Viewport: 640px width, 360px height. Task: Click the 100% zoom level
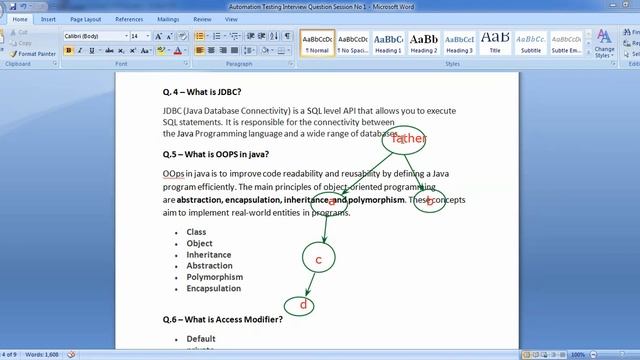(578, 355)
